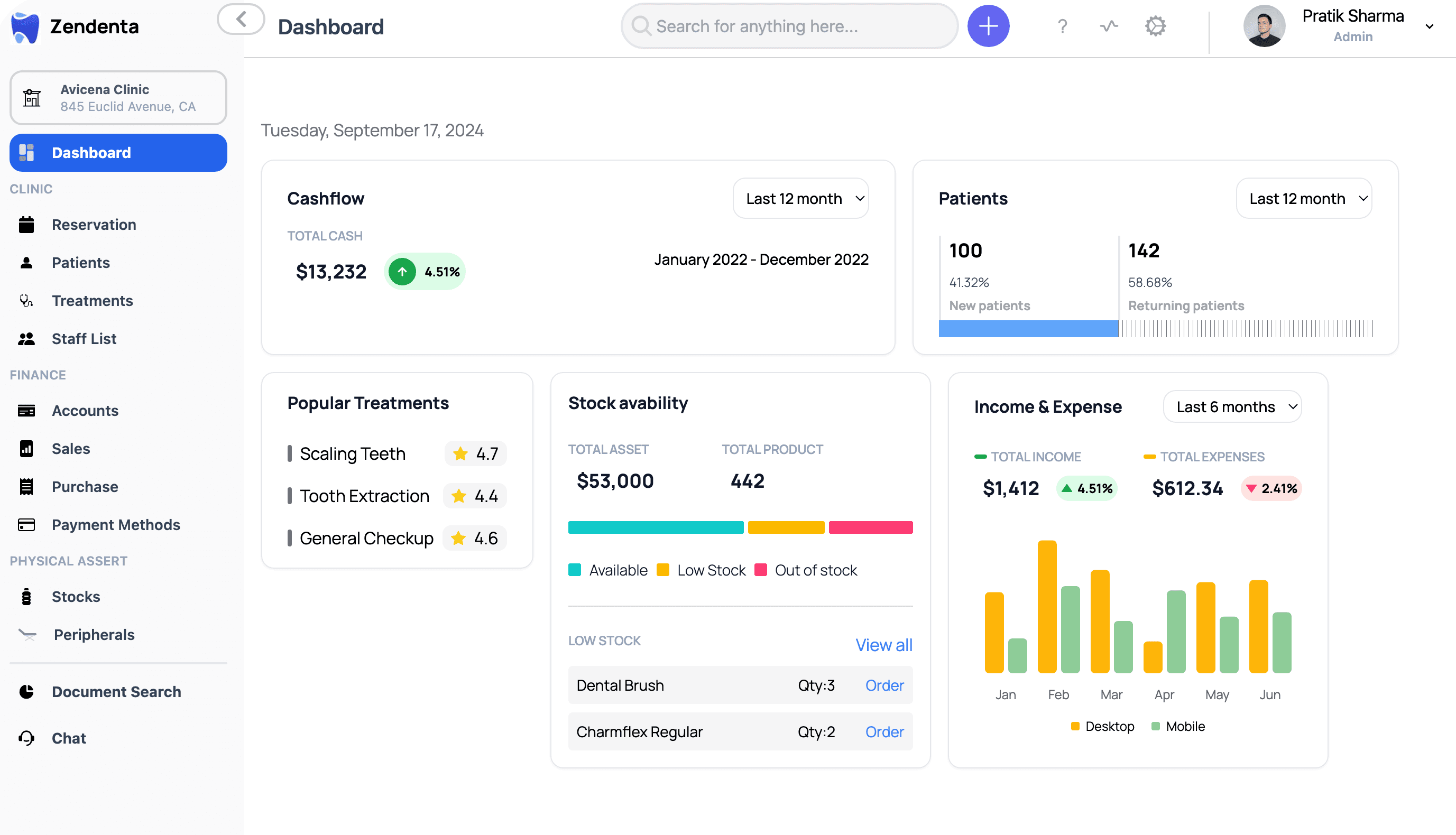The width and height of the screenshot is (1456, 835).
Task: Open the help question mark icon
Action: pyautogui.click(x=1062, y=26)
